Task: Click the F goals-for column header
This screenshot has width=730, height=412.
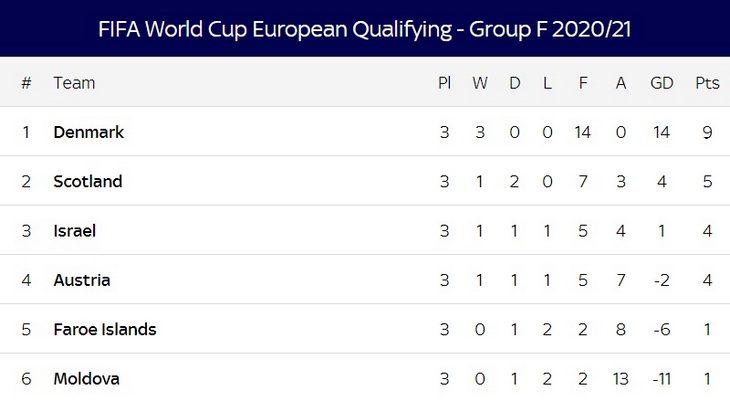Action: [584, 83]
